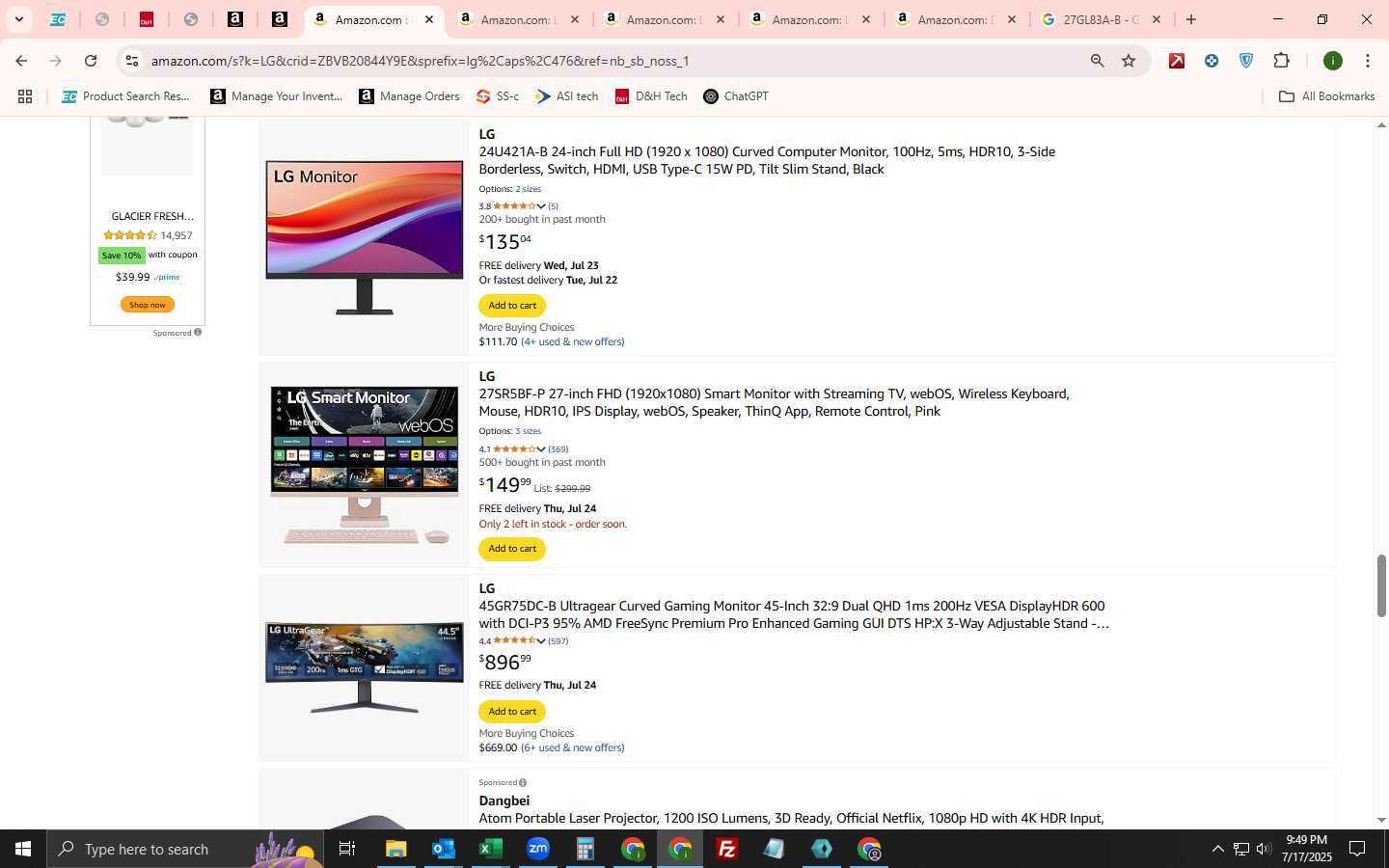Open ChatGPT bookmark
Image resolution: width=1389 pixels, height=868 pixels.
pos(736,96)
